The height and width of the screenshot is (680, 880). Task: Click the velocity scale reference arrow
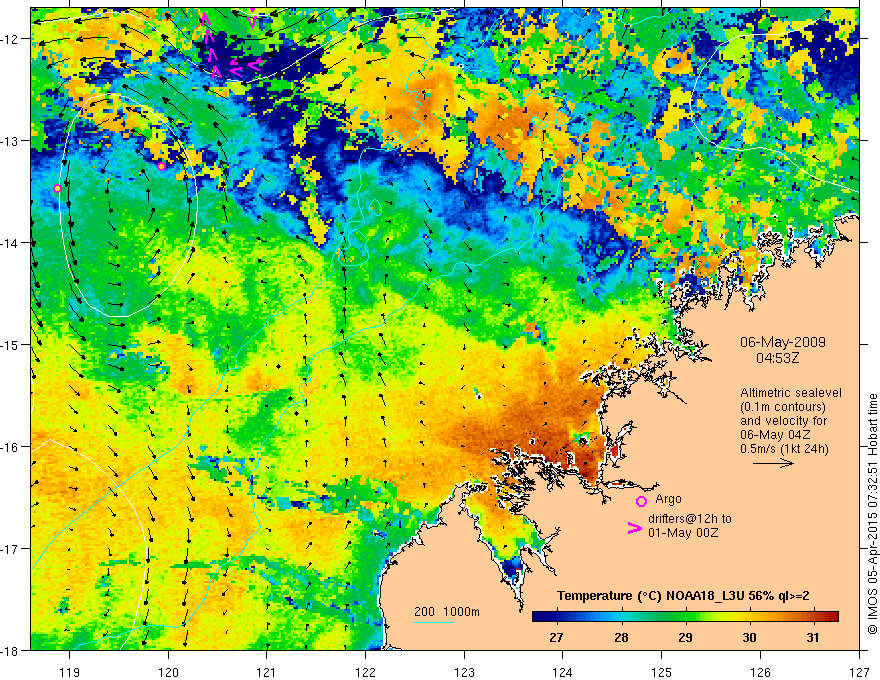pos(773,463)
